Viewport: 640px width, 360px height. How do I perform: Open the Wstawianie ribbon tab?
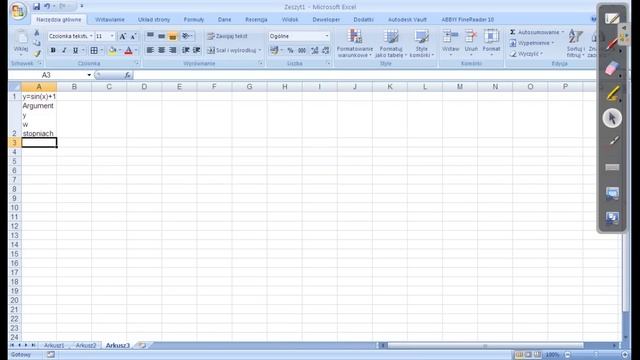point(110,20)
